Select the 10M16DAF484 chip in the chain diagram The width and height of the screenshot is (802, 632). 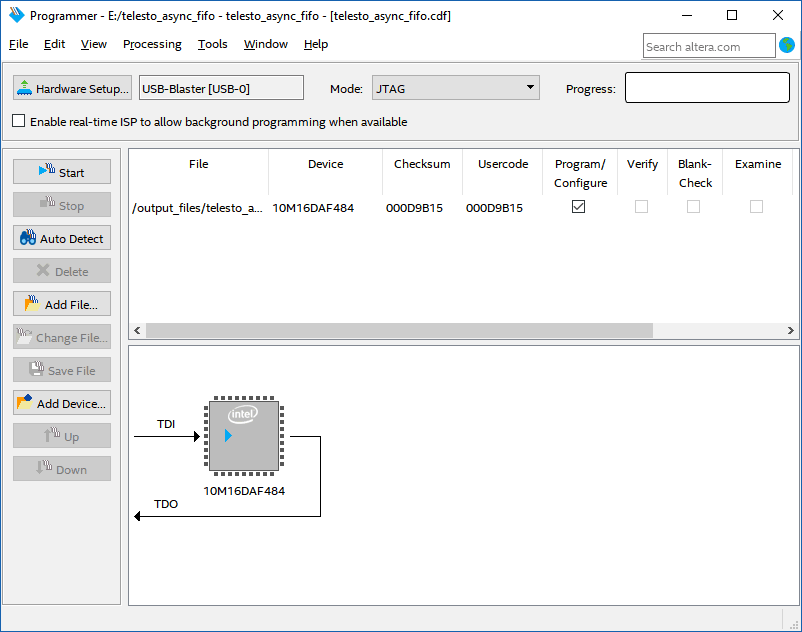244,436
